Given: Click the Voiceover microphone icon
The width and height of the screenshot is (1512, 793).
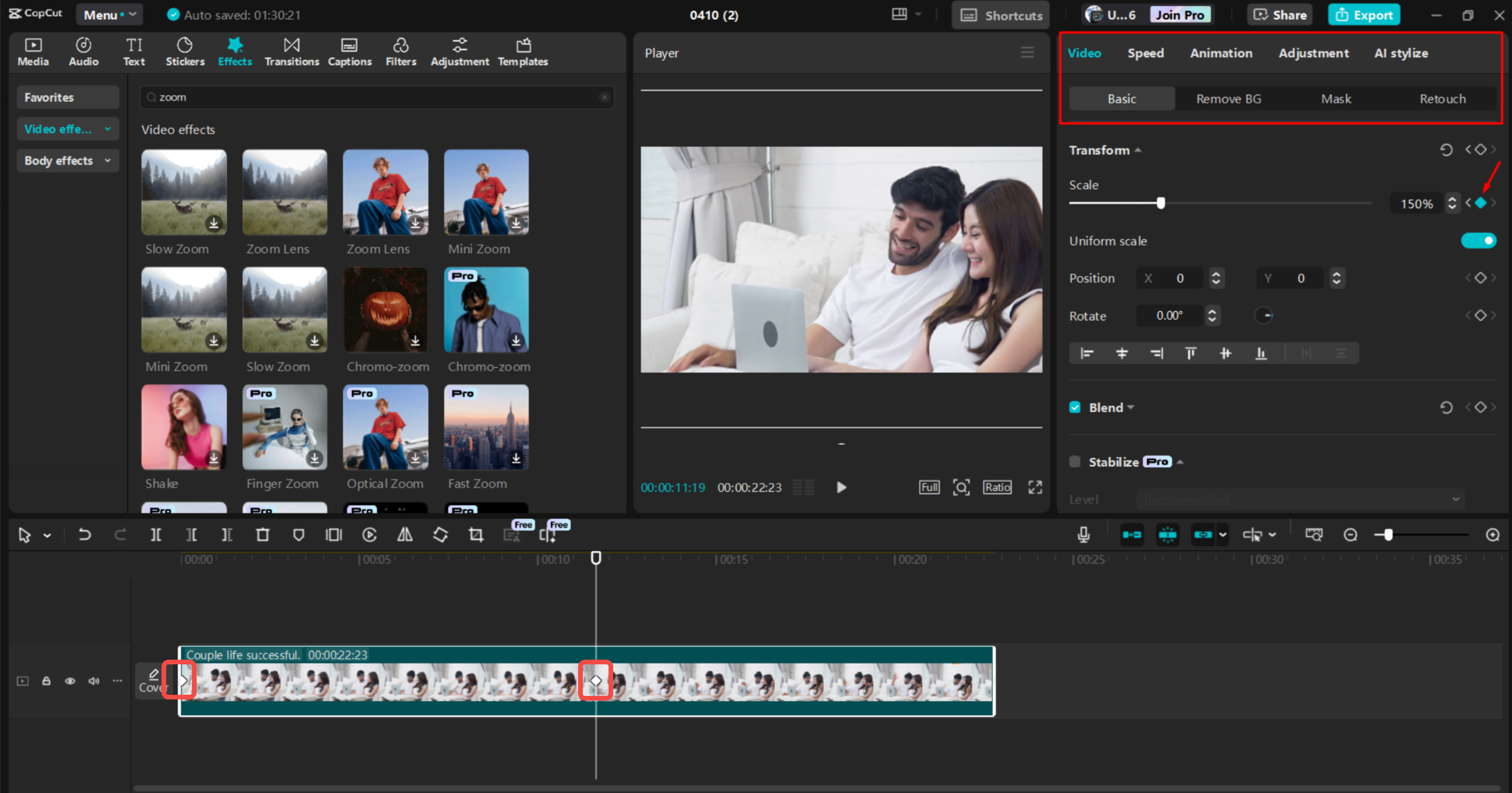Looking at the screenshot, I should 1083,535.
